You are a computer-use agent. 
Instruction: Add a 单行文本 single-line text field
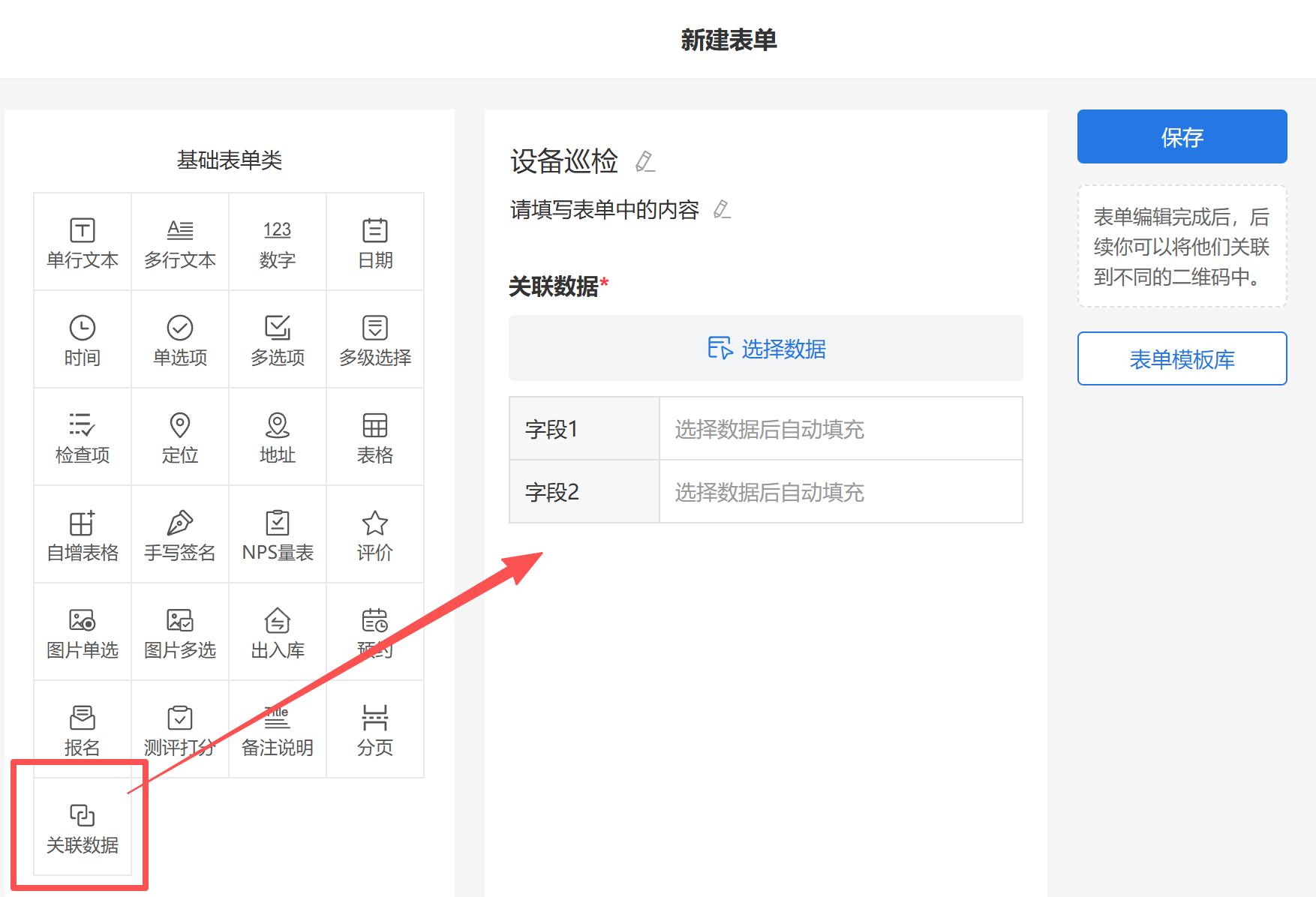click(83, 241)
